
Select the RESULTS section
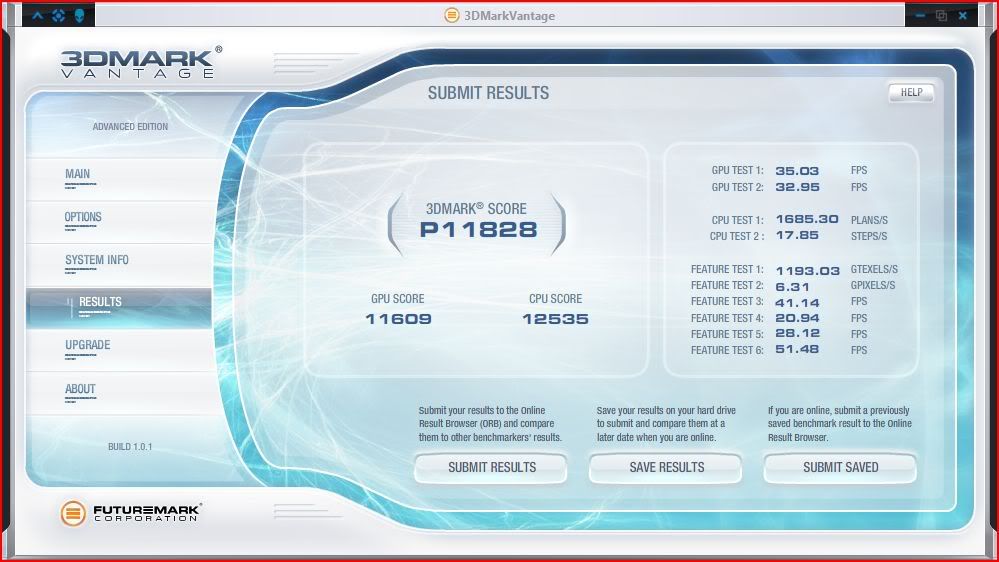coord(119,308)
